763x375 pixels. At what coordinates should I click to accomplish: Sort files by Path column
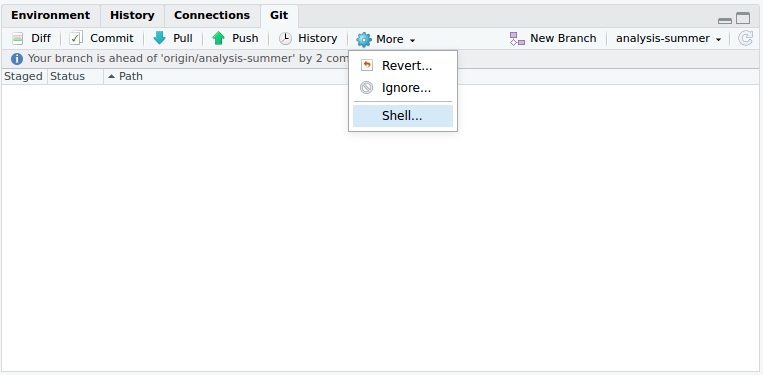coord(125,76)
